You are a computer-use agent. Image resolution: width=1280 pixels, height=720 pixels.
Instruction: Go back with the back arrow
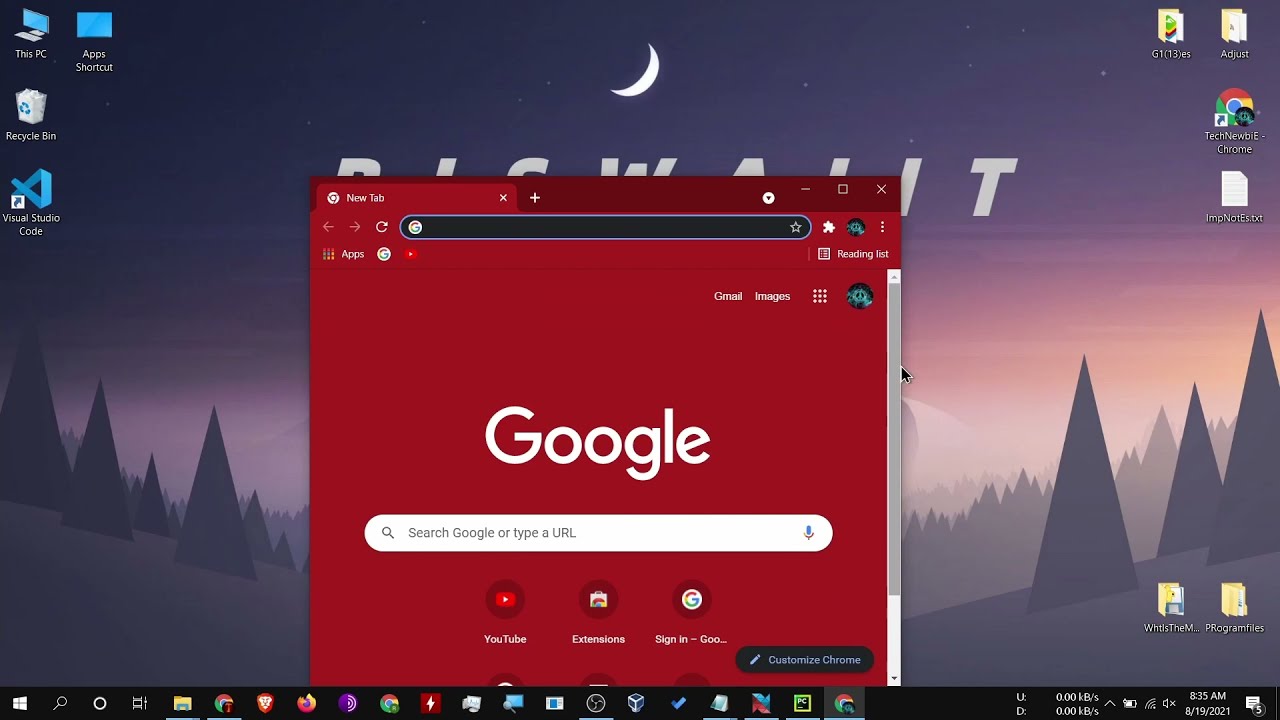pos(328,227)
